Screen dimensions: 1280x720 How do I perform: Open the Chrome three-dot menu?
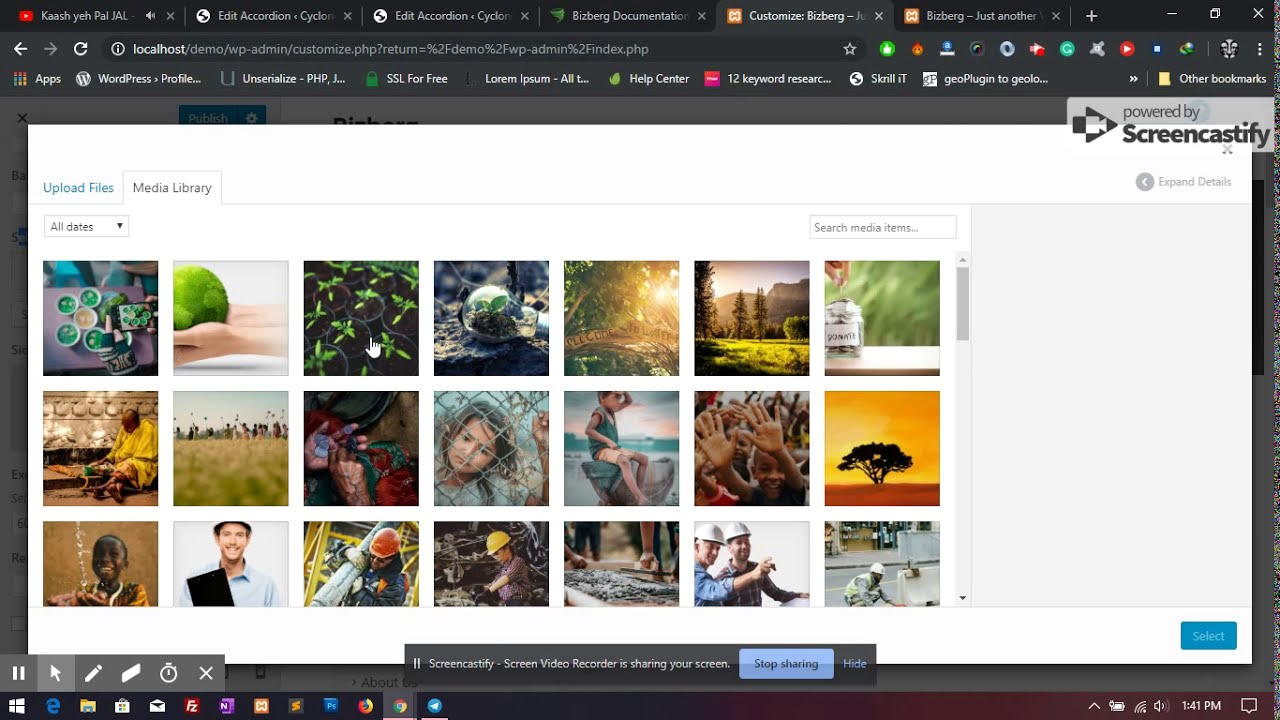point(1260,49)
